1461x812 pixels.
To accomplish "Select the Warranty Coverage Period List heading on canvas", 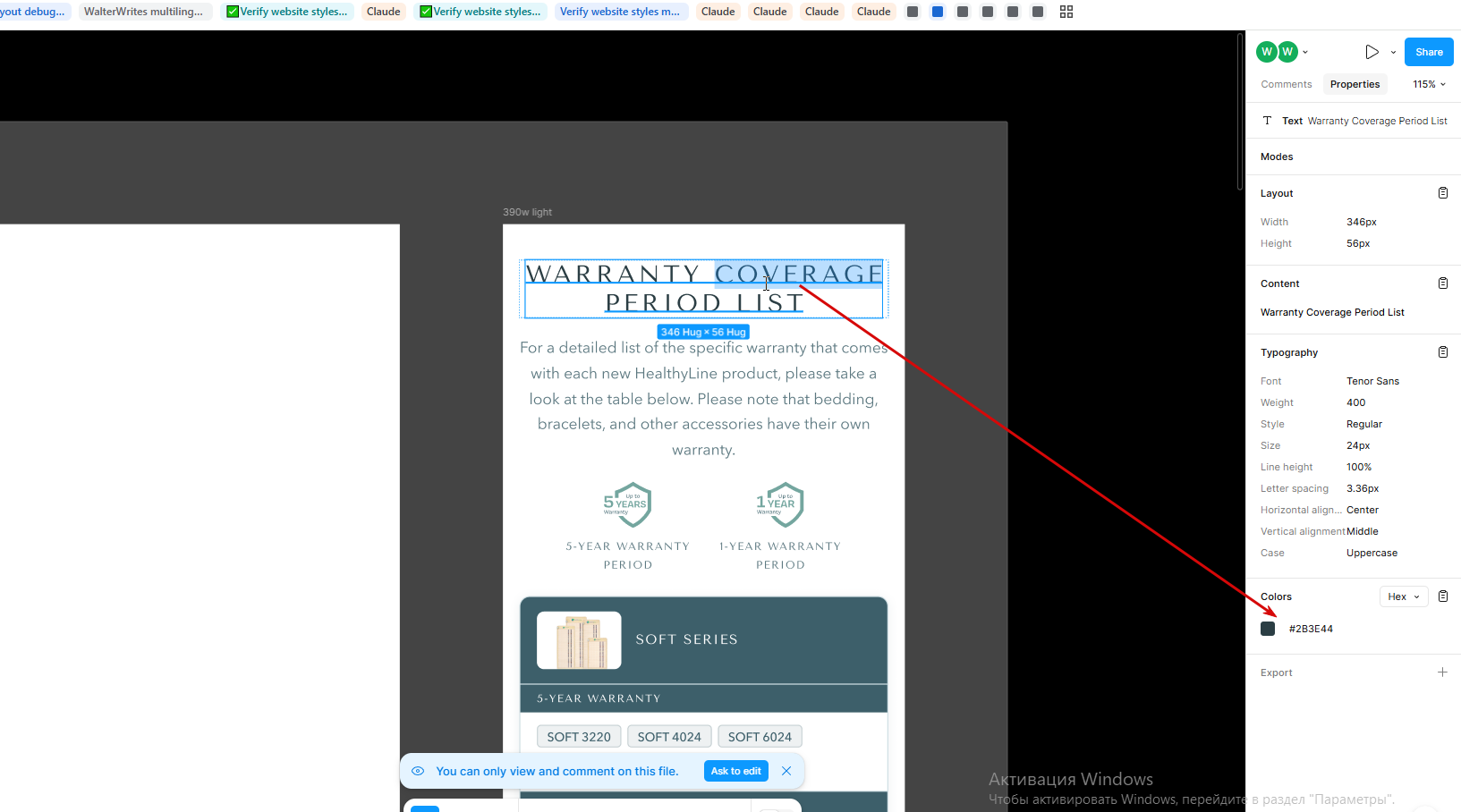I will pyautogui.click(x=704, y=288).
